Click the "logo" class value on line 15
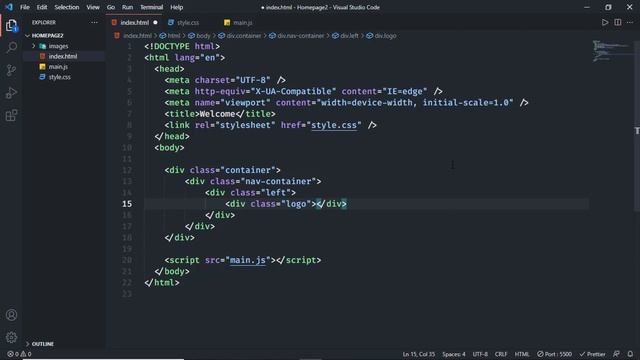This screenshot has width=640, height=360. click(x=296, y=204)
